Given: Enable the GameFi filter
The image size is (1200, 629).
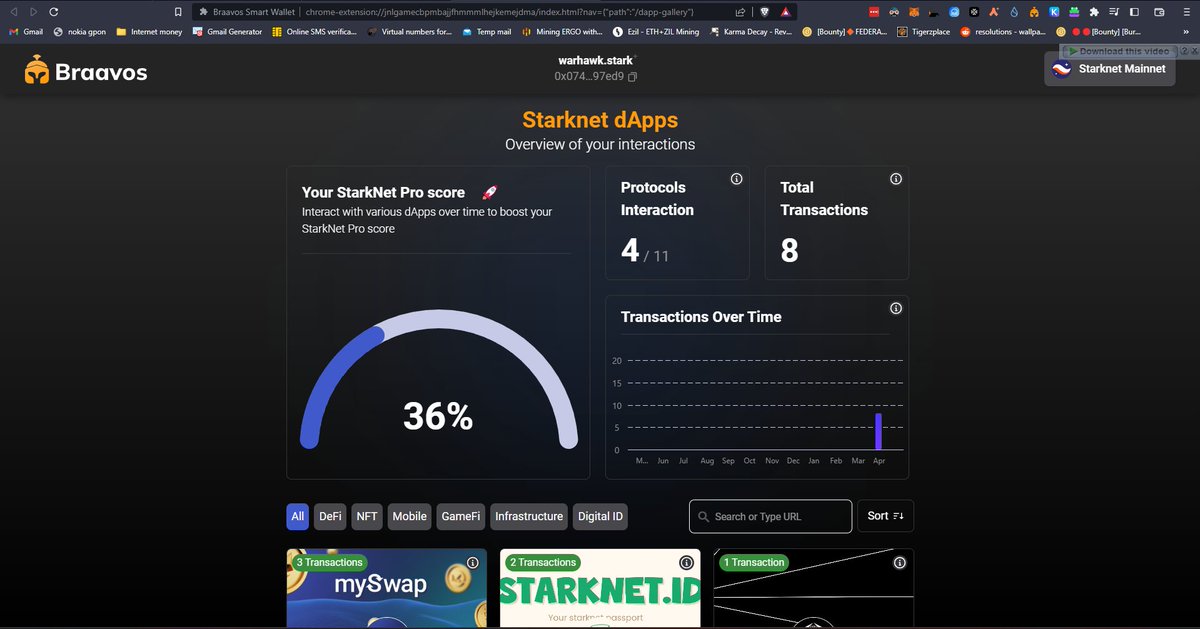Looking at the screenshot, I should coord(460,516).
